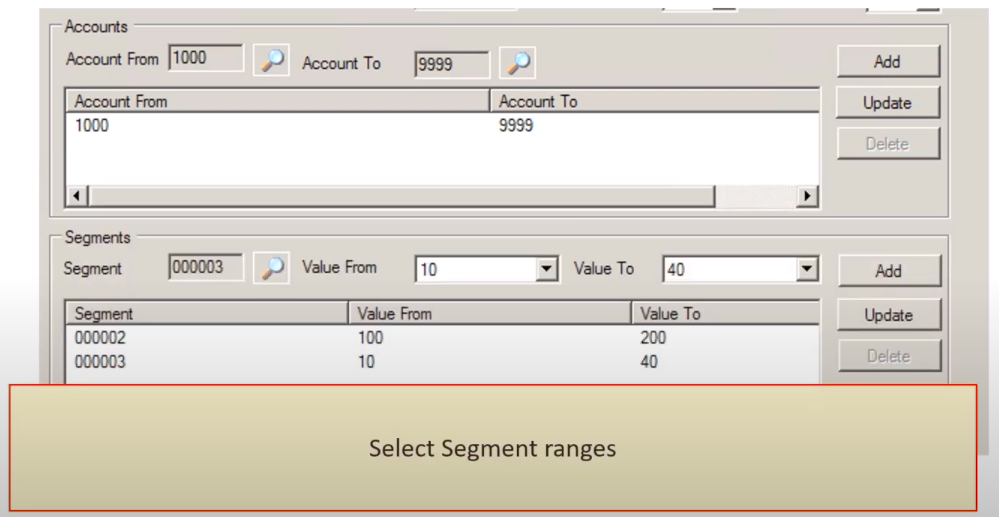Open Account From lookup magnifier
The image size is (999, 517).
click(271, 60)
